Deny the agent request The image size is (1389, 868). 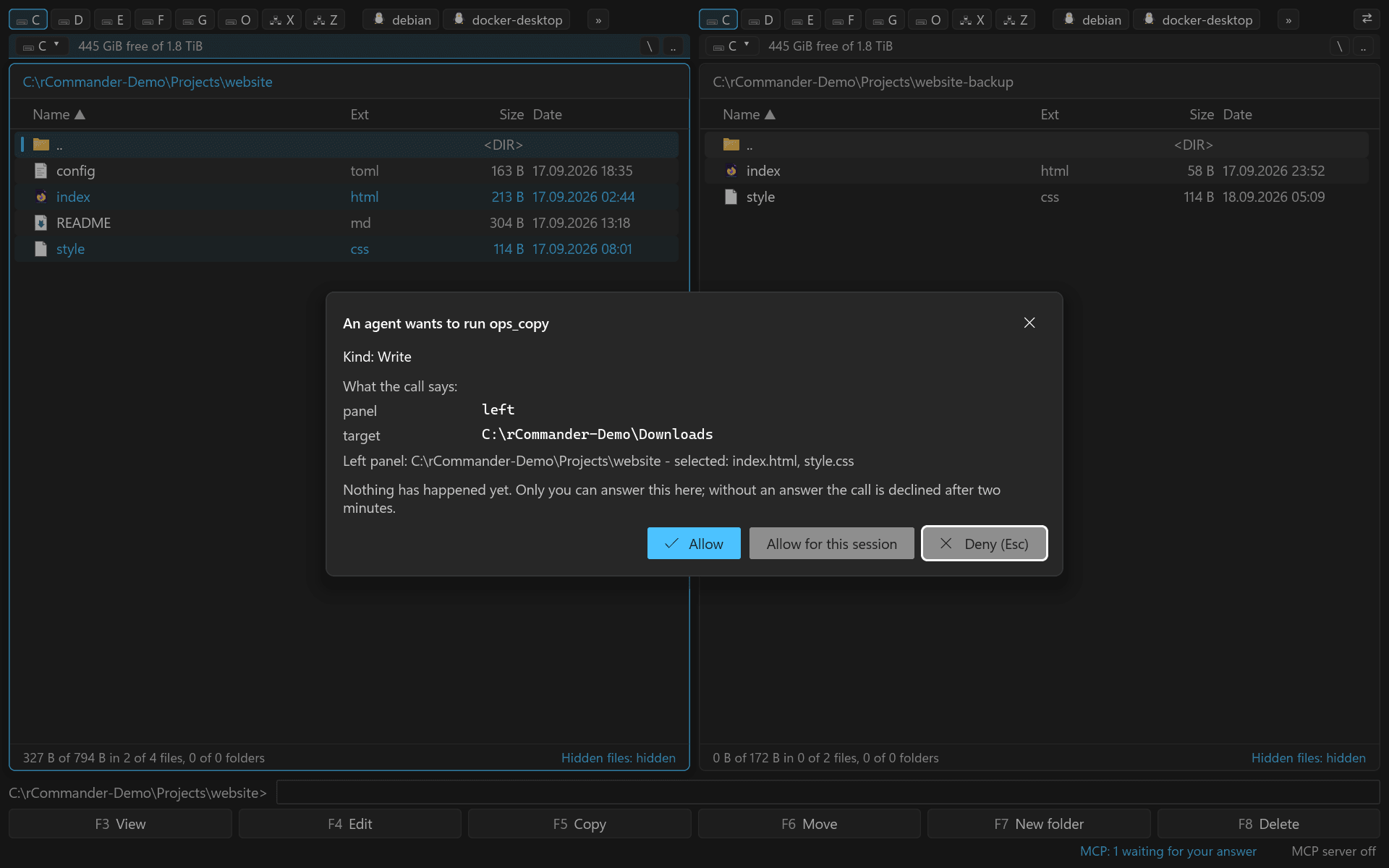[984, 543]
